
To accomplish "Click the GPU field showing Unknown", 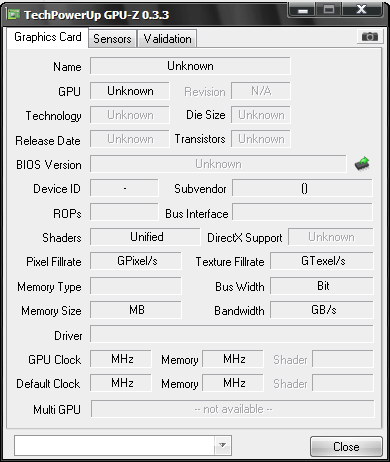I will click(130, 91).
